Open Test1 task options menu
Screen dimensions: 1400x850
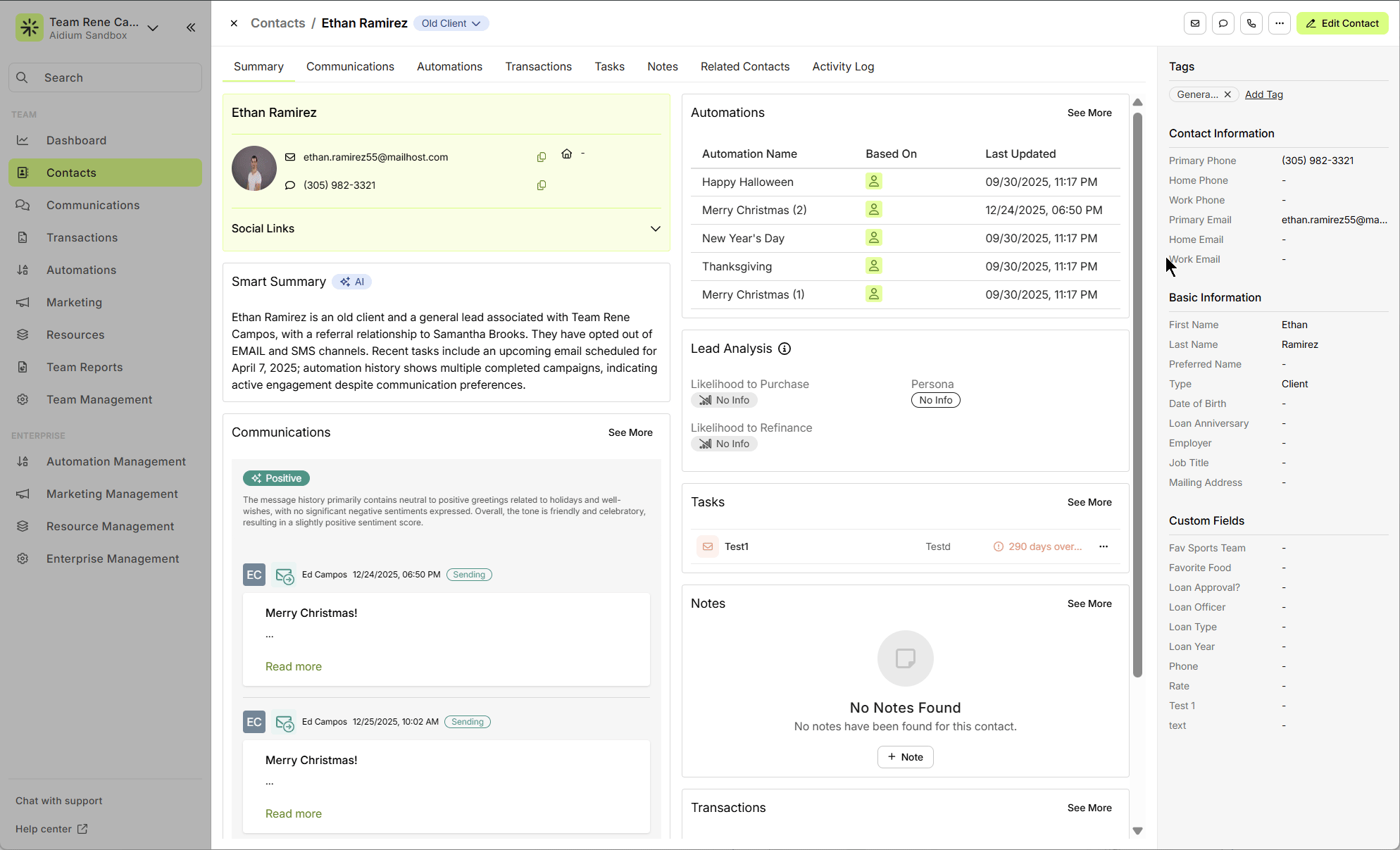(1104, 546)
